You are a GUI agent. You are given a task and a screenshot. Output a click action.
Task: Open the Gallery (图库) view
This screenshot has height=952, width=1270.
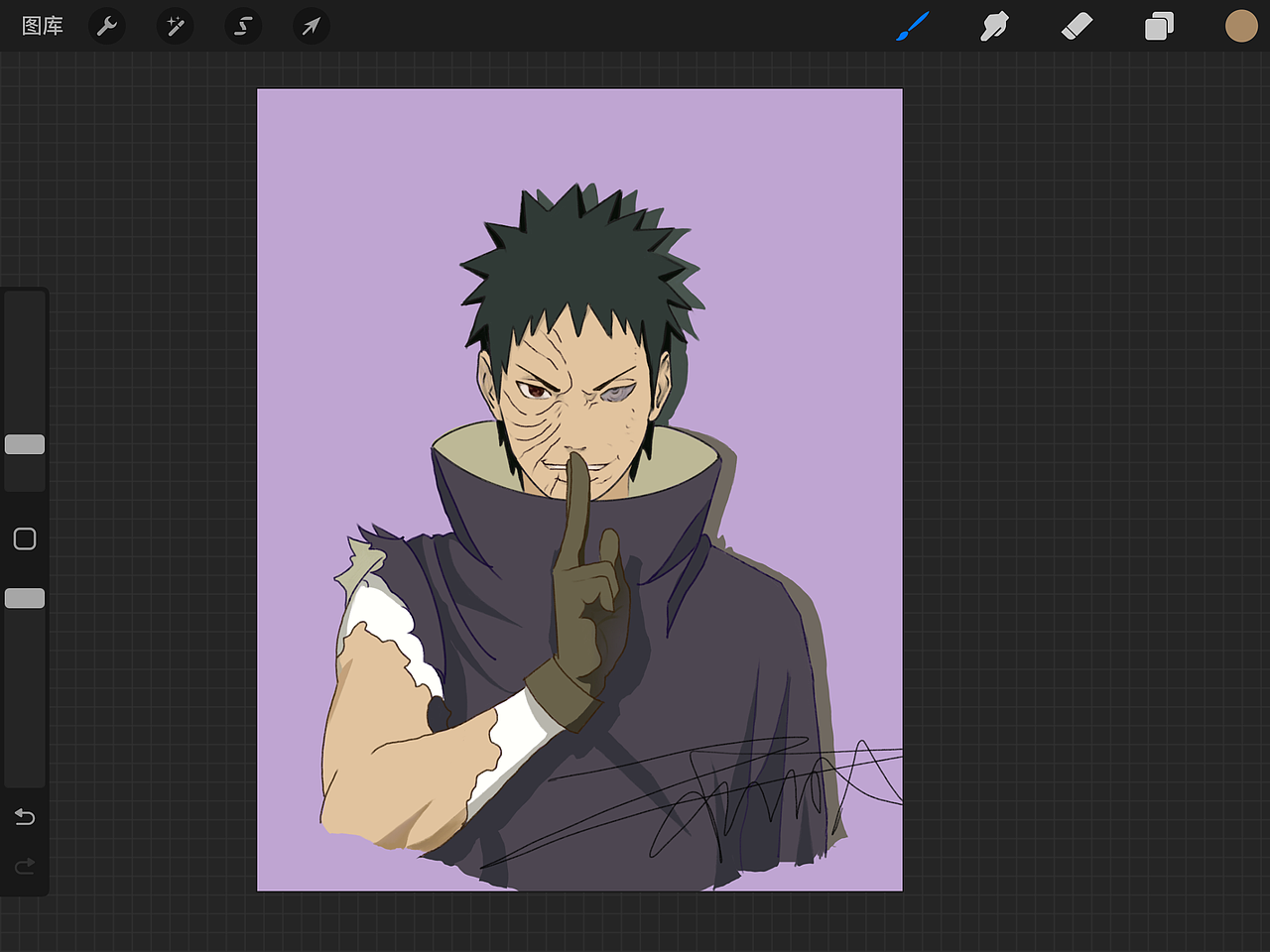click(43, 26)
